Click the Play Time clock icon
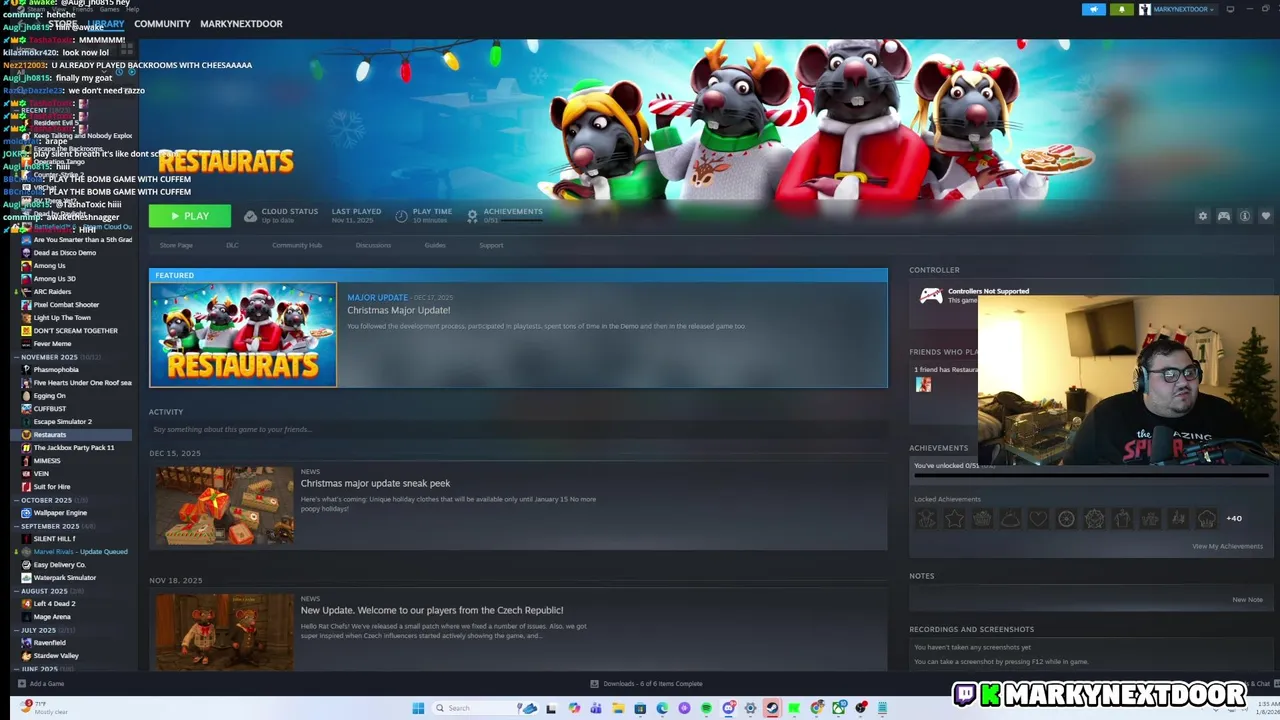This screenshot has width=1280, height=720. pyautogui.click(x=401, y=216)
